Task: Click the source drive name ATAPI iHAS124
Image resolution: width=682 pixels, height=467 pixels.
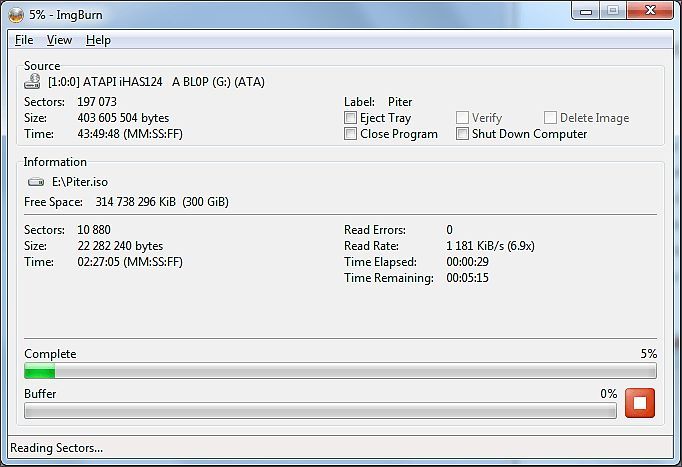Action: click(x=123, y=82)
